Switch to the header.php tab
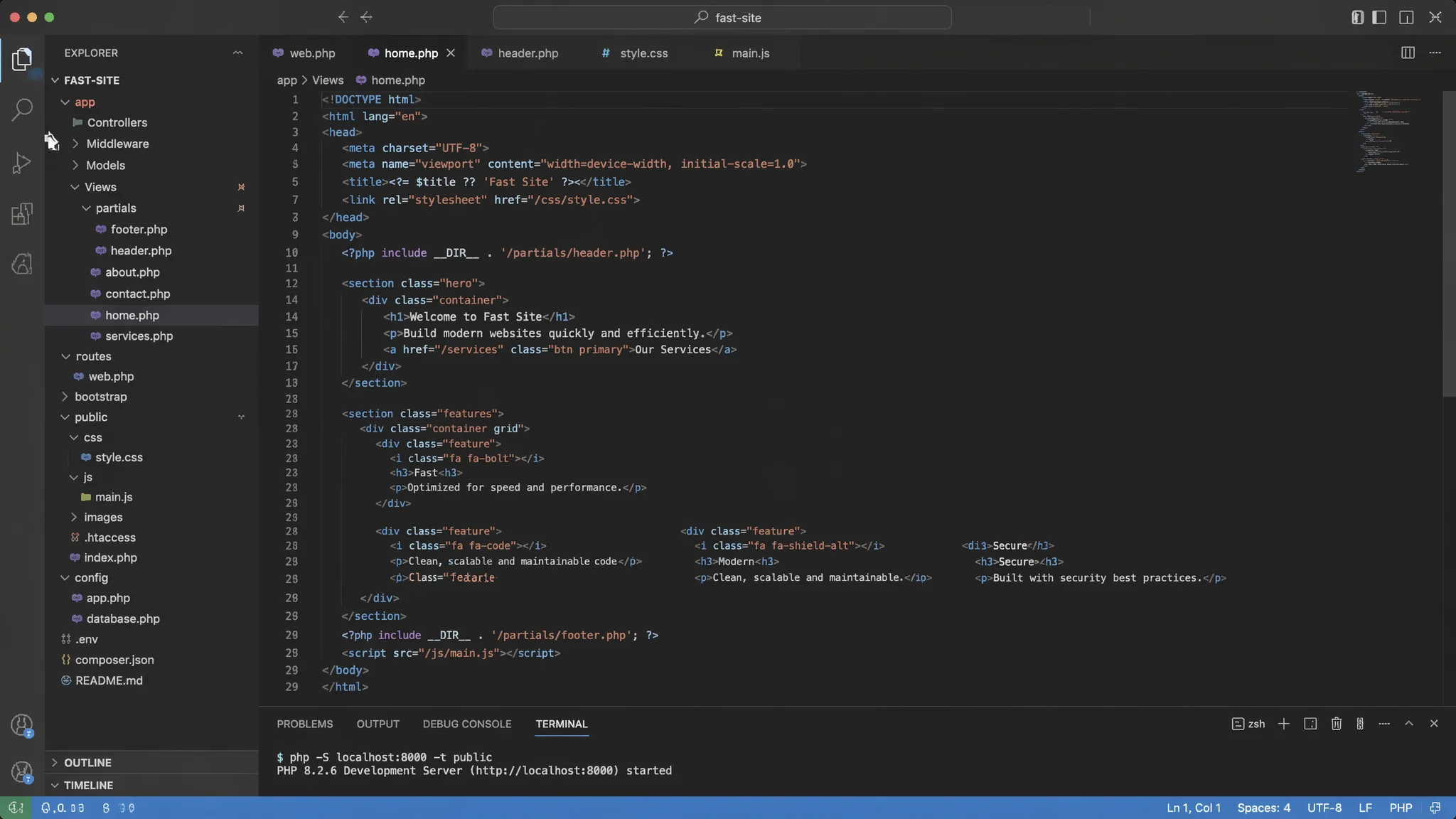This screenshot has height=819, width=1456. pyautogui.click(x=520, y=53)
